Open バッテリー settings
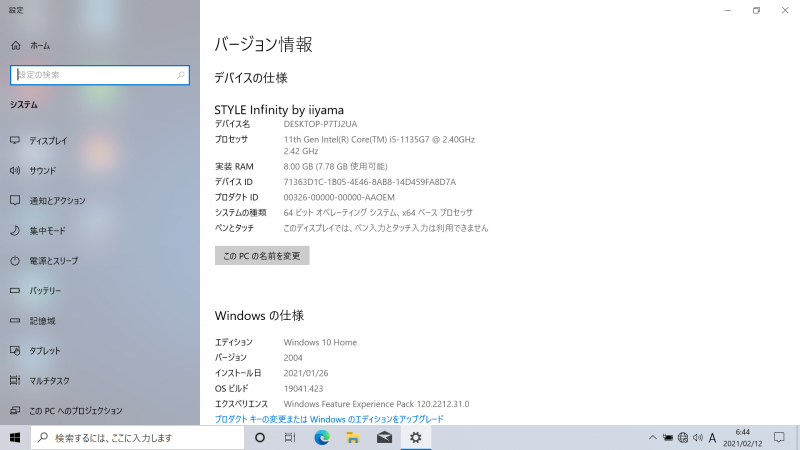Viewport: 800px width, 450px height. 36,291
